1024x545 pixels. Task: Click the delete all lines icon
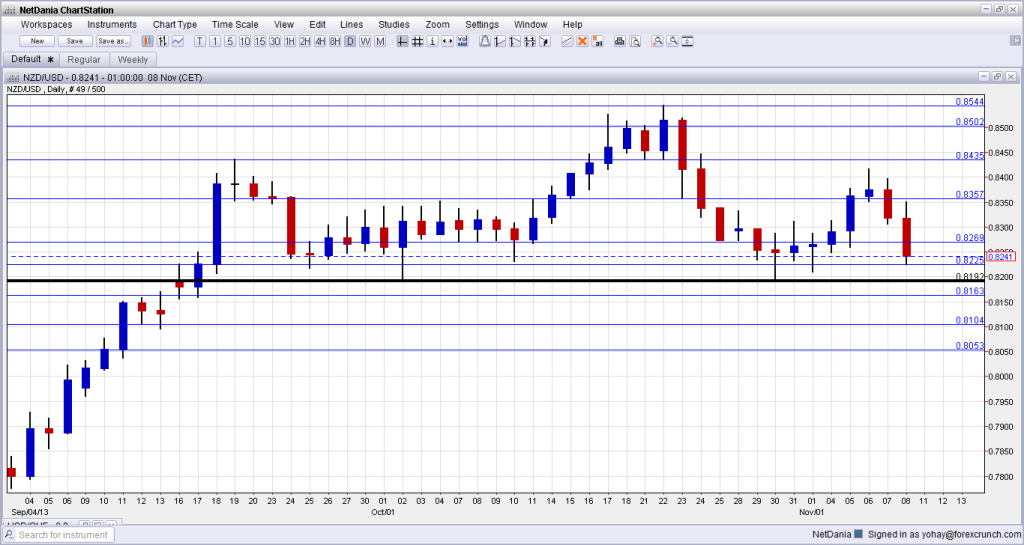click(597, 41)
